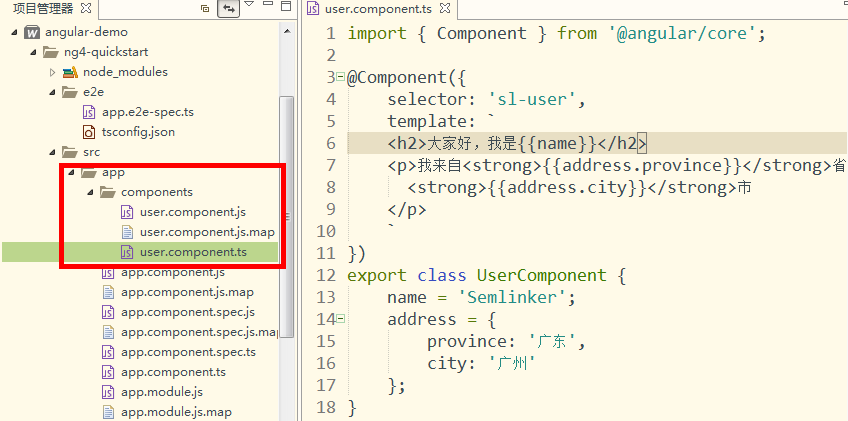This screenshot has width=848, height=421.
Task: Collapse the components folder
Action: 90,193
